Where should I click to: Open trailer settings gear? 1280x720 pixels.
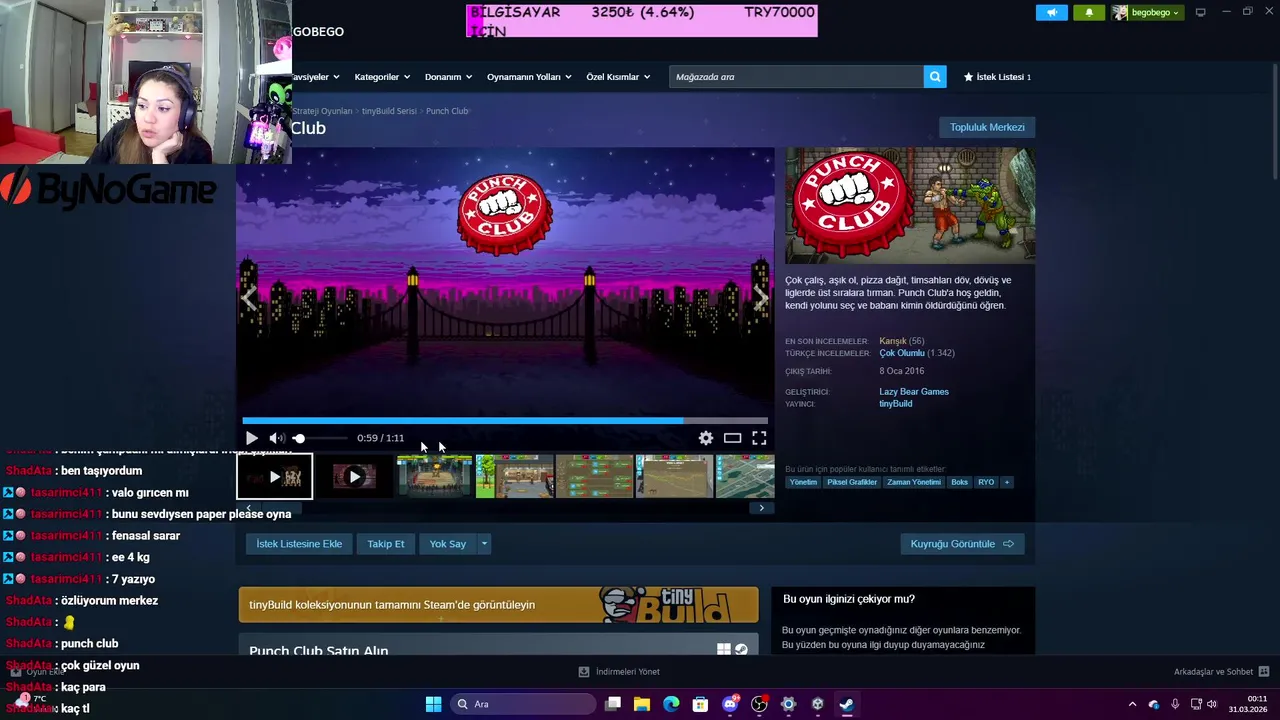coord(706,438)
